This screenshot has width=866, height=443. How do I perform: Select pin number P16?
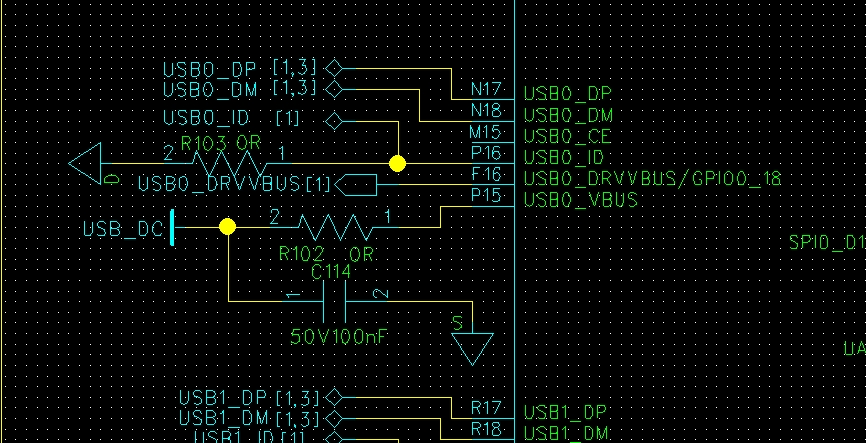(486, 153)
